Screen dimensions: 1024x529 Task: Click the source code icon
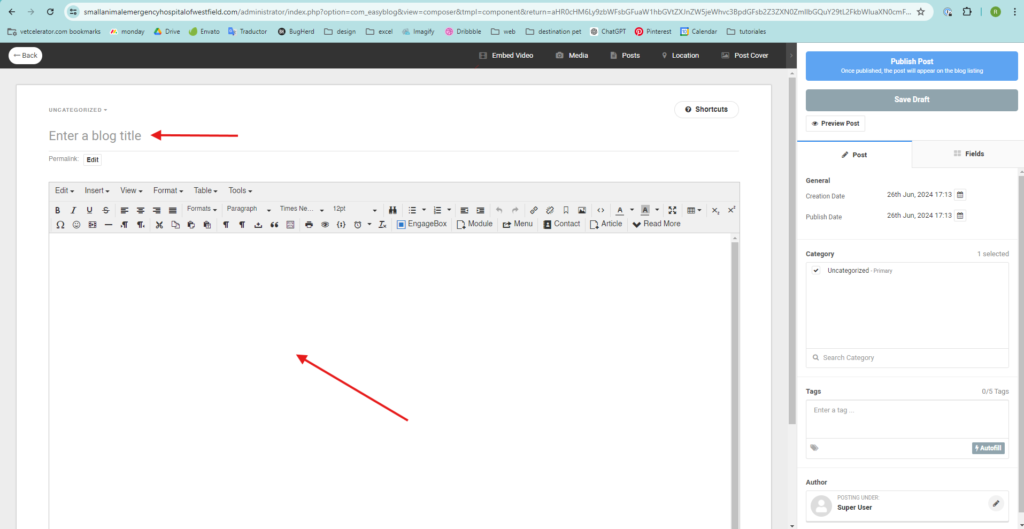[599, 210]
